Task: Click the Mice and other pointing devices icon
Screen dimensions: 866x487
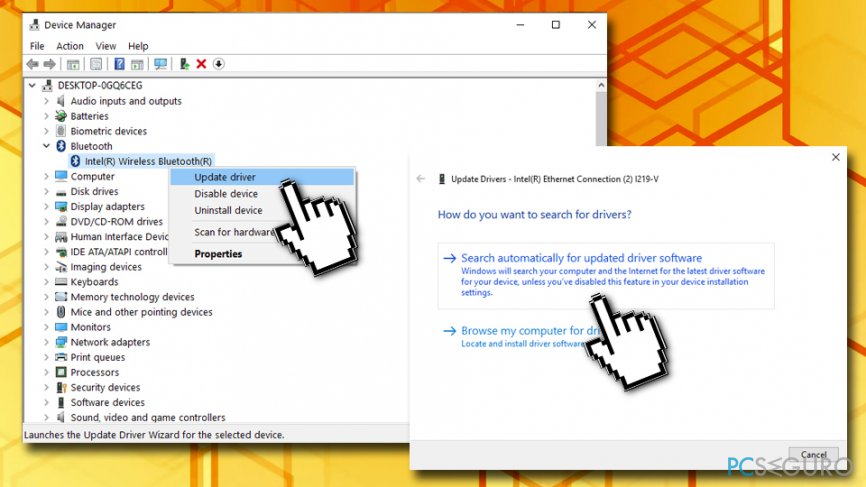Action: click(61, 312)
